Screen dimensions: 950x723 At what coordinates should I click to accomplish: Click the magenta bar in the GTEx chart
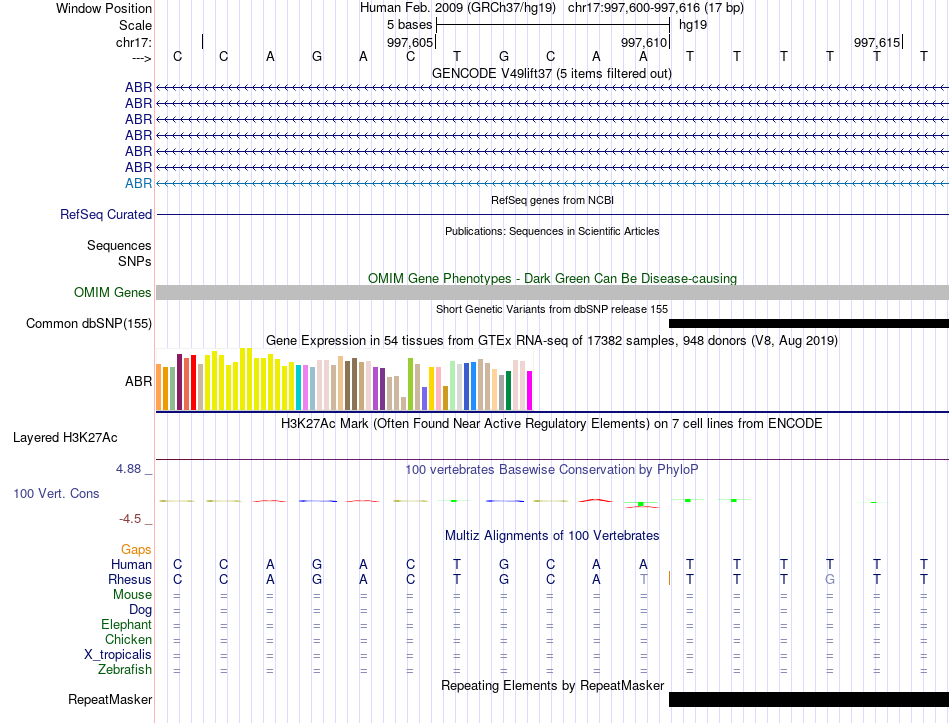[x=530, y=391]
